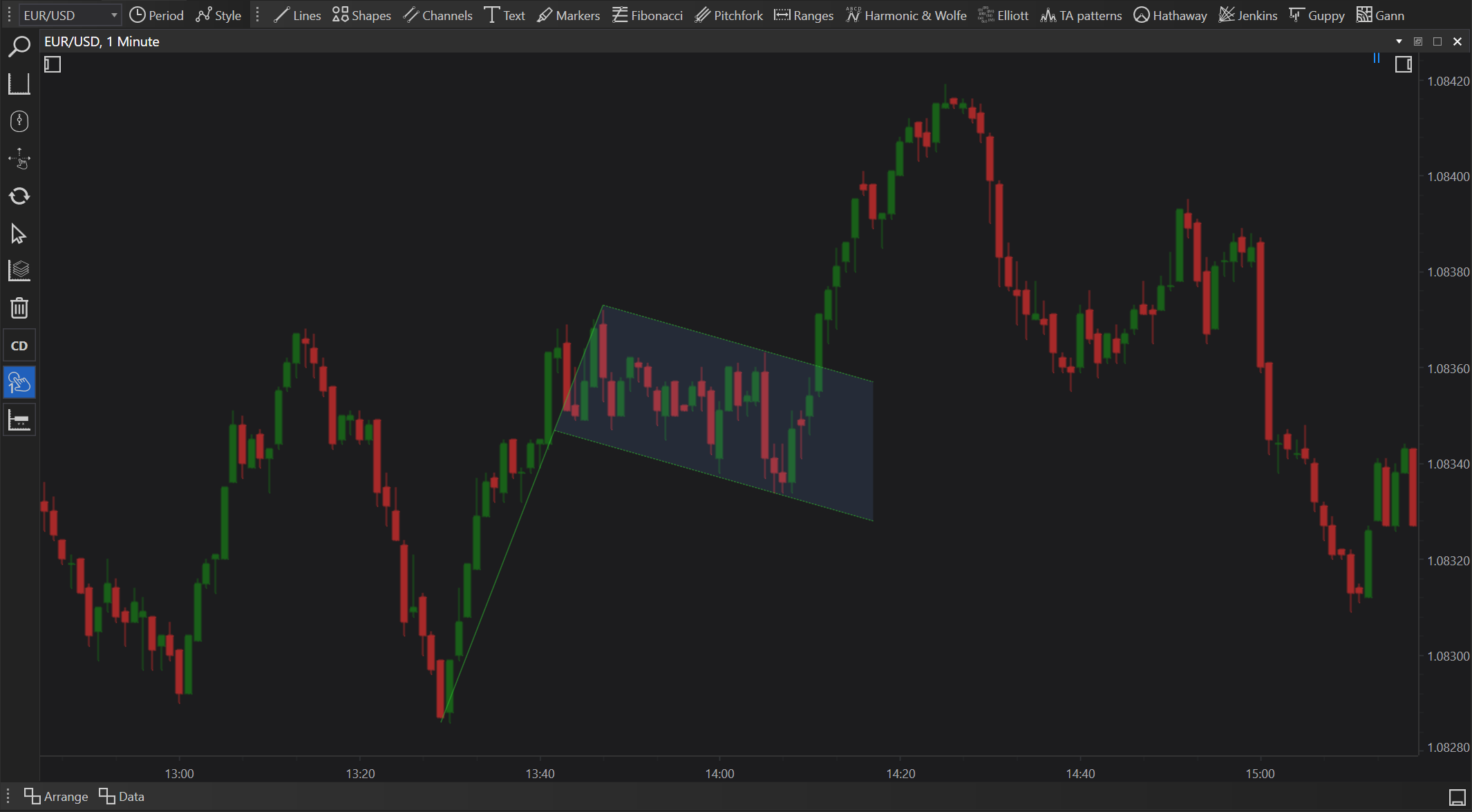Select the arrow pointer tool
This screenshot has height=812, width=1472.
19,234
